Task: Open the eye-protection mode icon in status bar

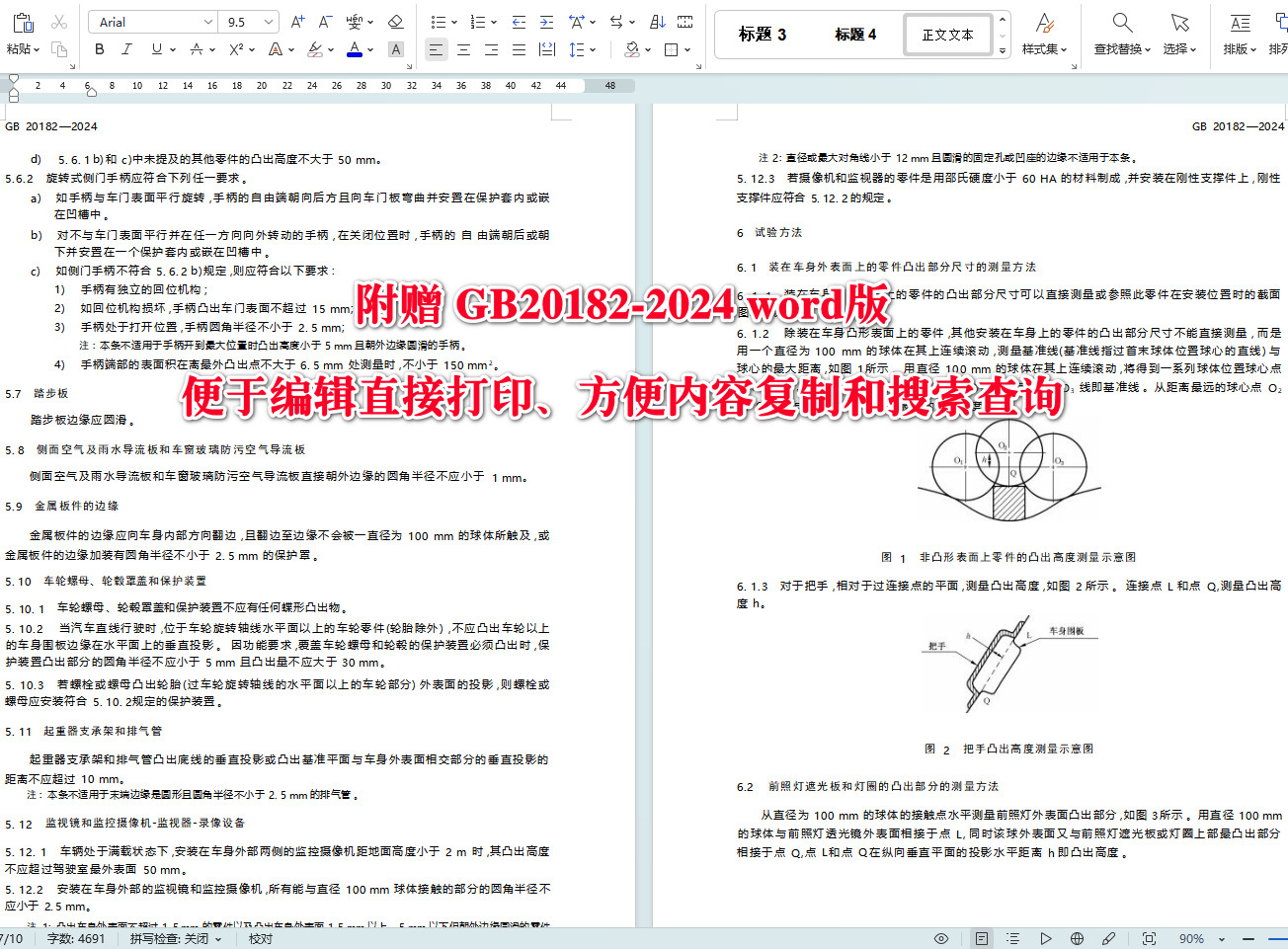Action: (x=941, y=938)
